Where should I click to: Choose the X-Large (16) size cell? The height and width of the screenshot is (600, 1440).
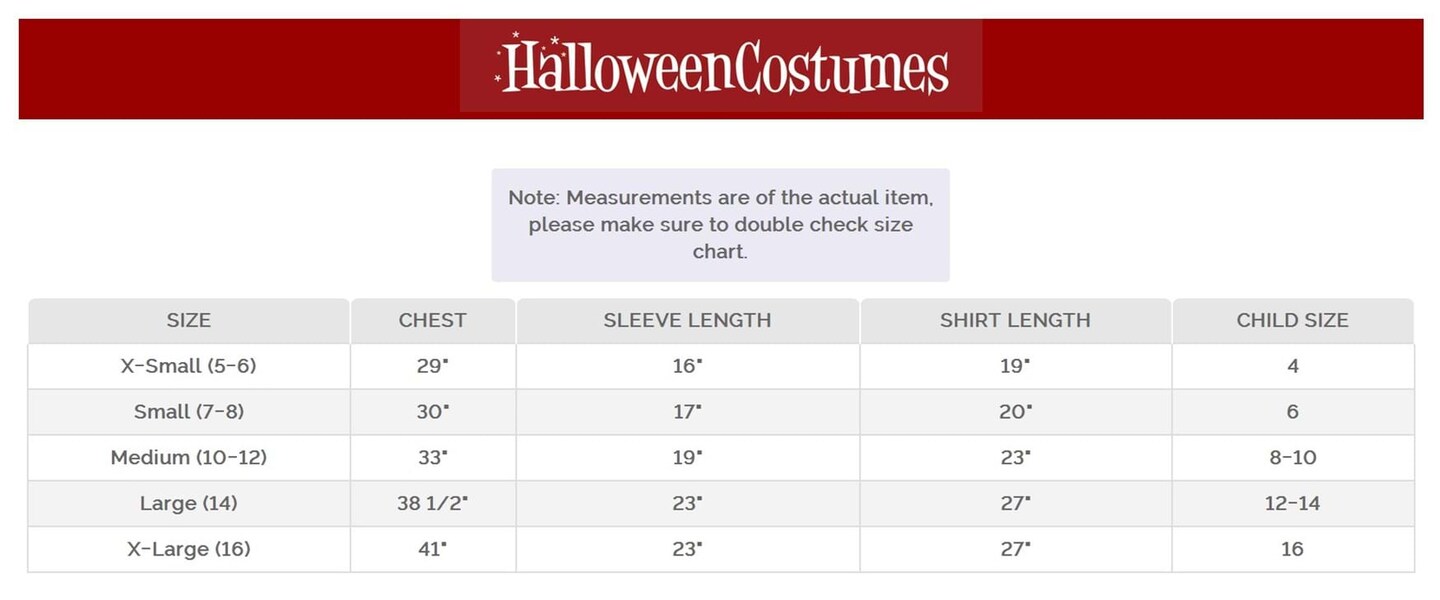coord(189,549)
